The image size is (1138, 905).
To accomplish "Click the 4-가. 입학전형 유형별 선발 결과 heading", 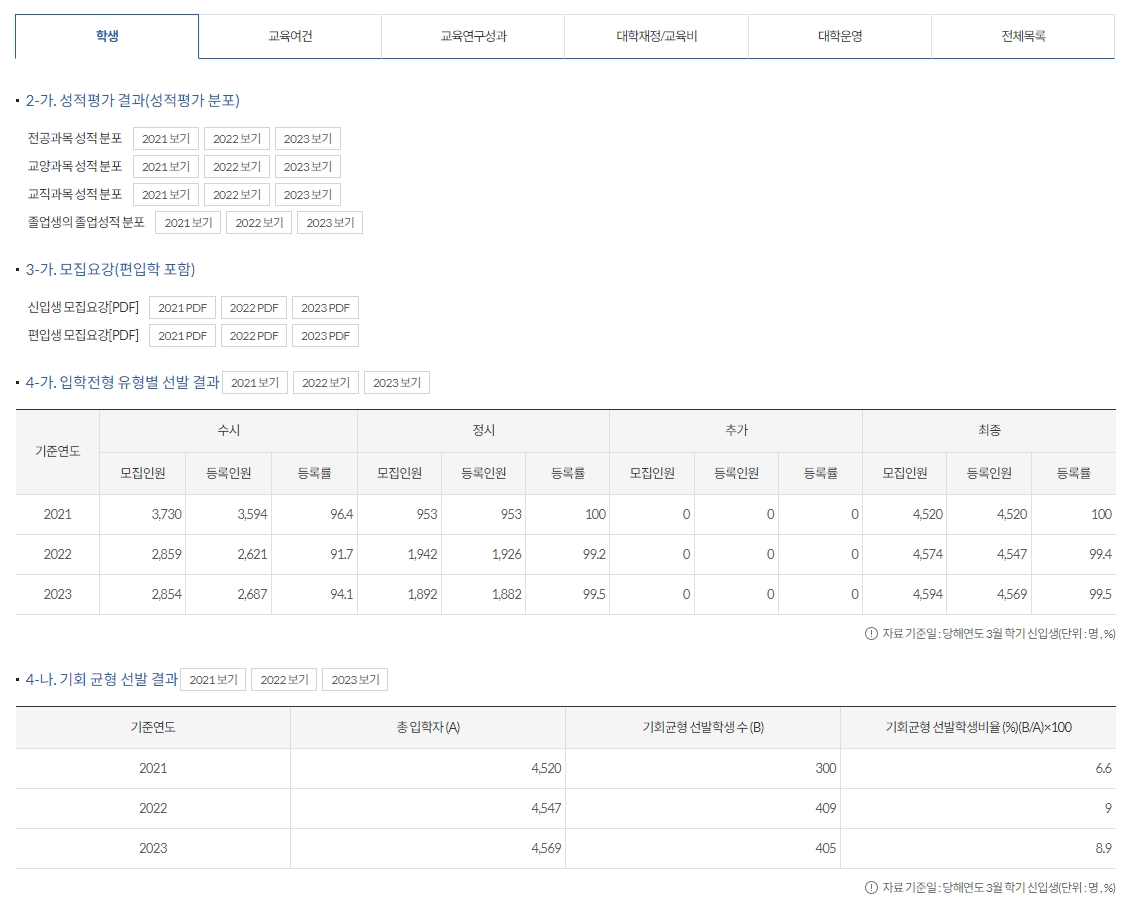I will point(122,382).
